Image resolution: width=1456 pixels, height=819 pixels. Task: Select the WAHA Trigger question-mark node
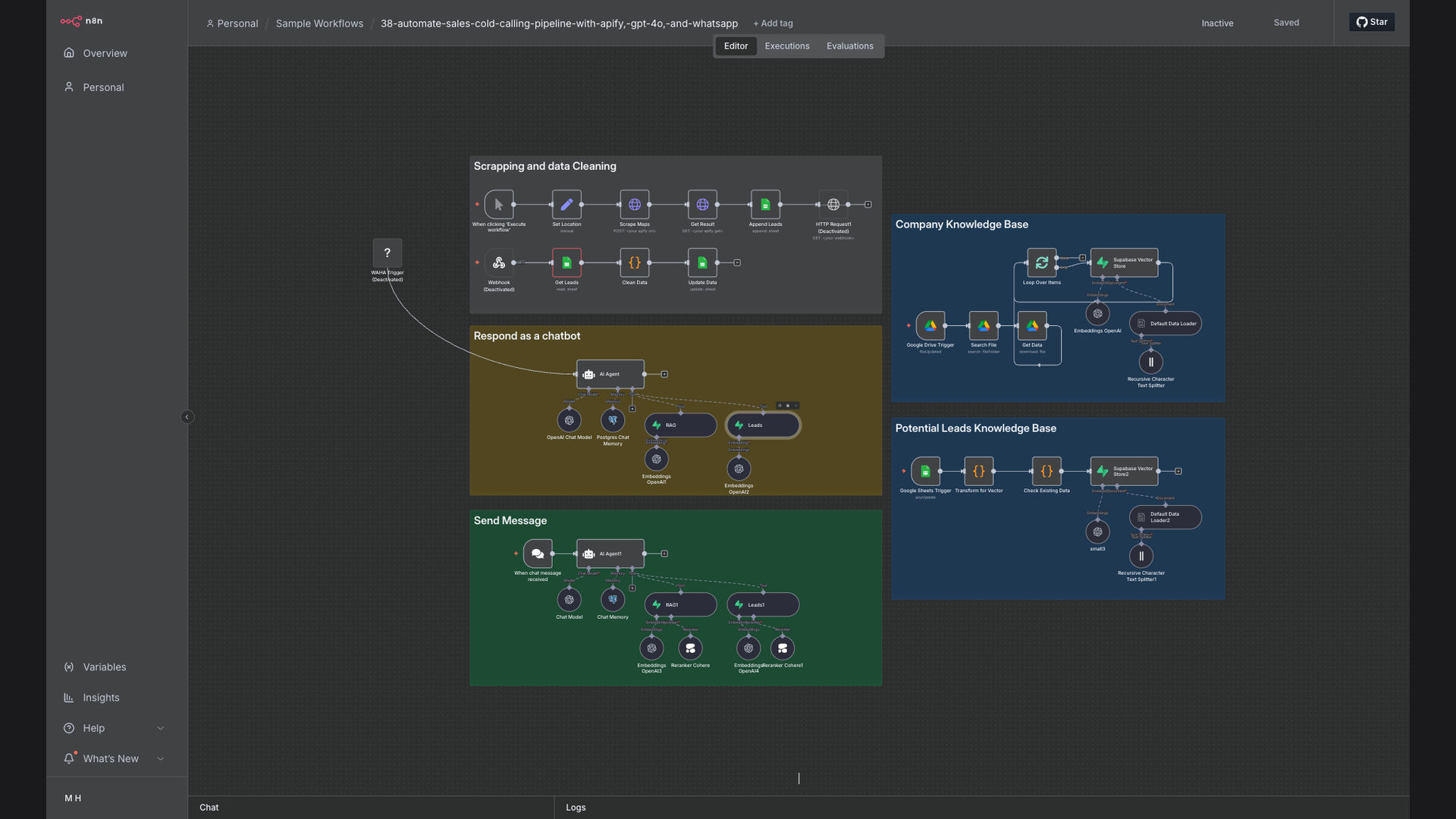(388, 253)
